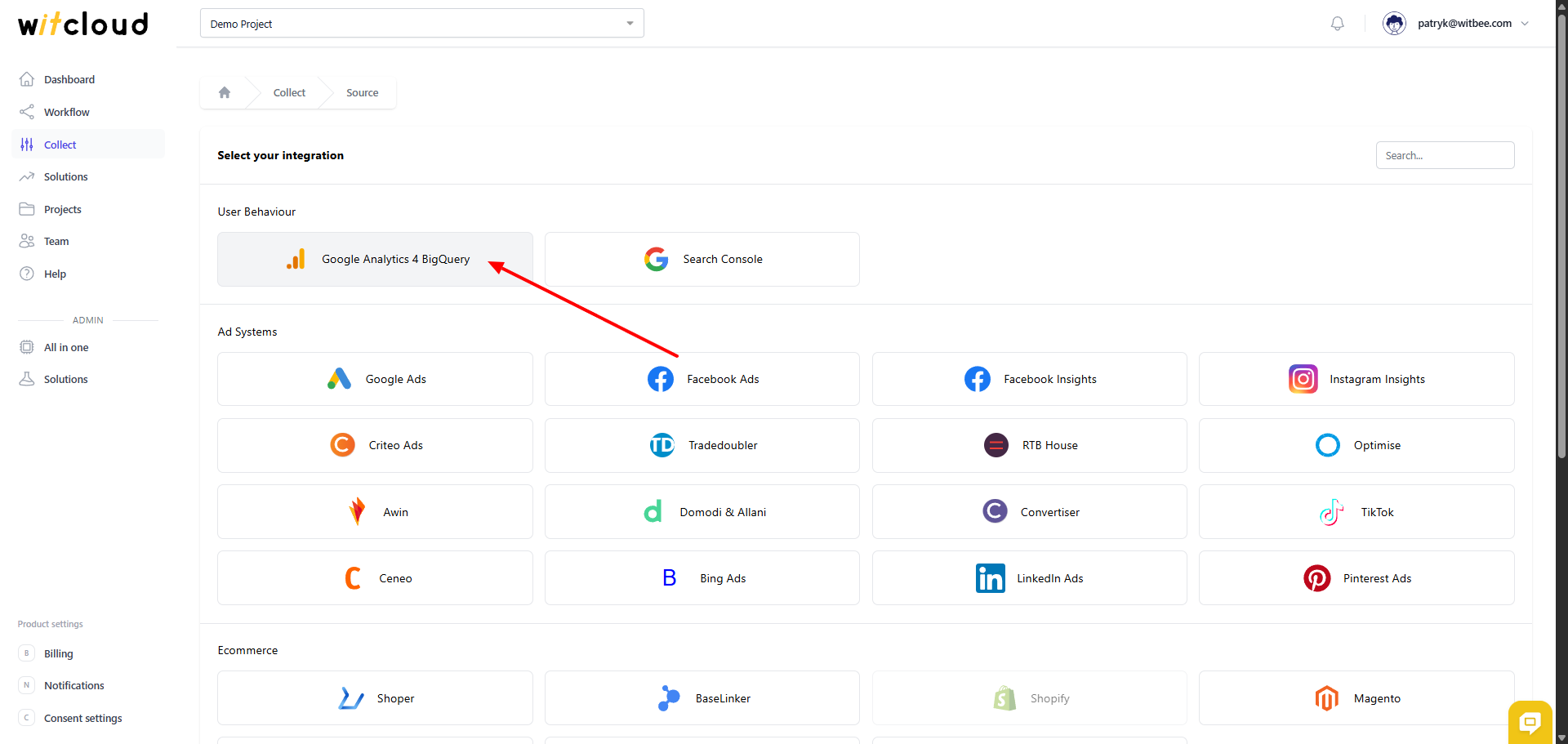Image resolution: width=1568 pixels, height=744 pixels.
Task: Click the user avatar icon
Action: click(x=1394, y=24)
